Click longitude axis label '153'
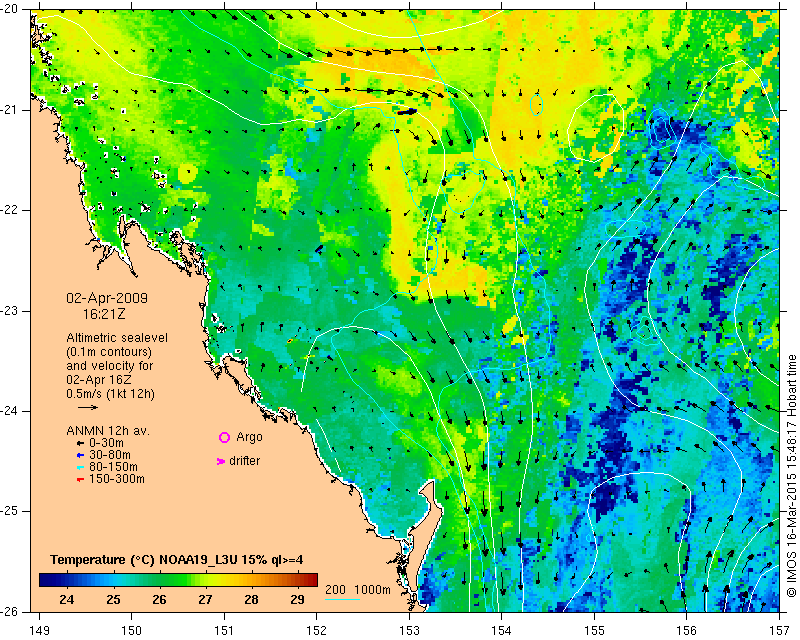The image size is (800, 640). tap(409, 631)
